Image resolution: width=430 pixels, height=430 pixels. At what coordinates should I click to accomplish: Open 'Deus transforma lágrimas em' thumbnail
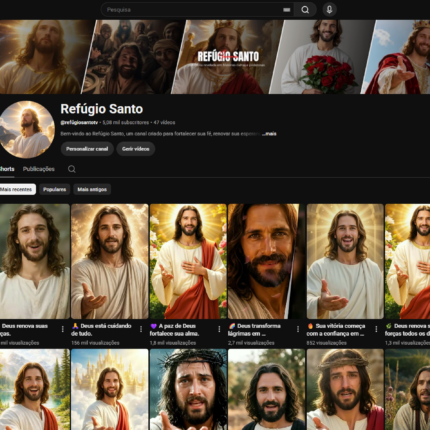pos(266,261)
